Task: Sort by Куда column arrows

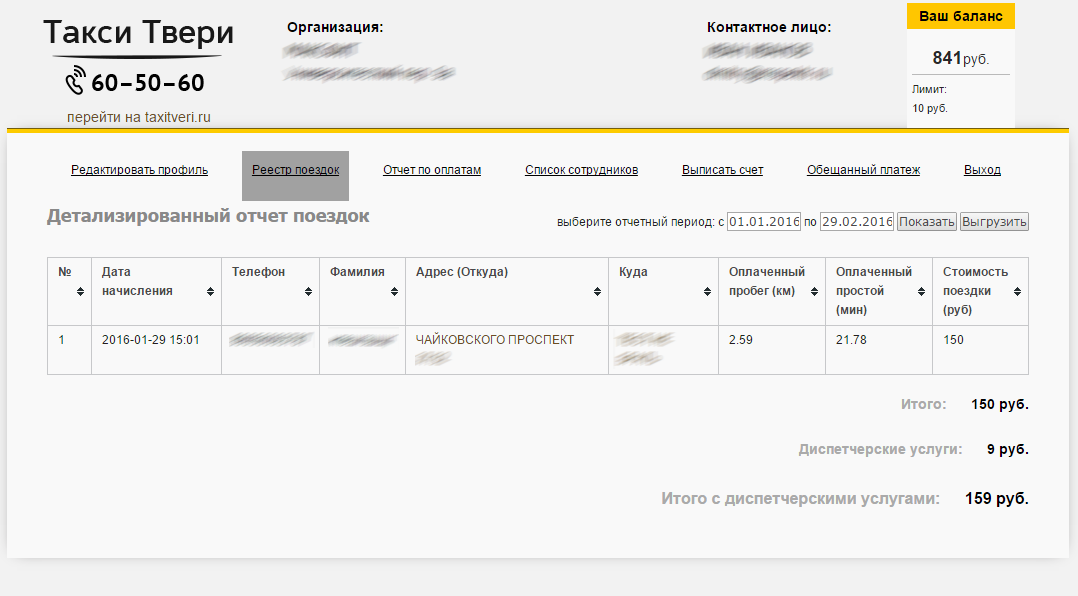Action: tap(707, 291)
